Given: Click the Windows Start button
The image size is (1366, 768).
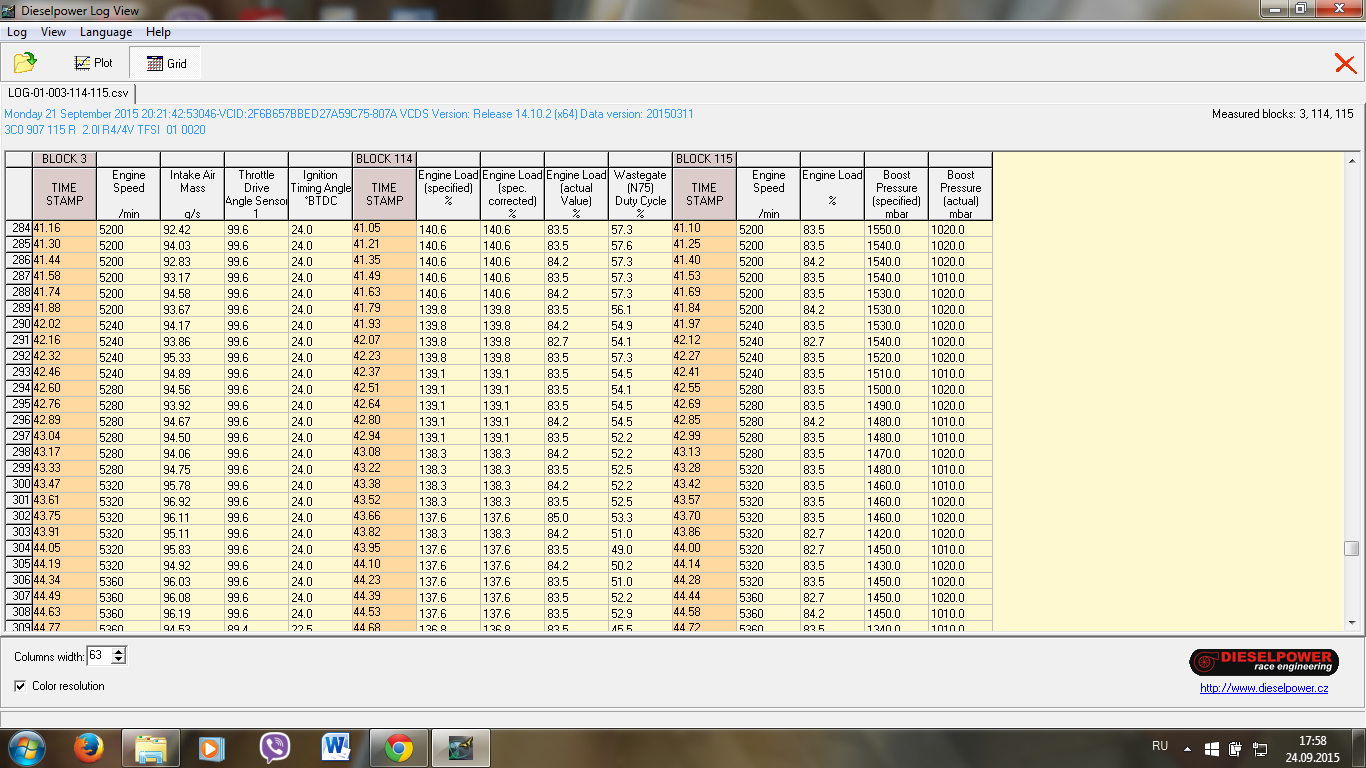Looking at the screenshot, I should point(27,748).
